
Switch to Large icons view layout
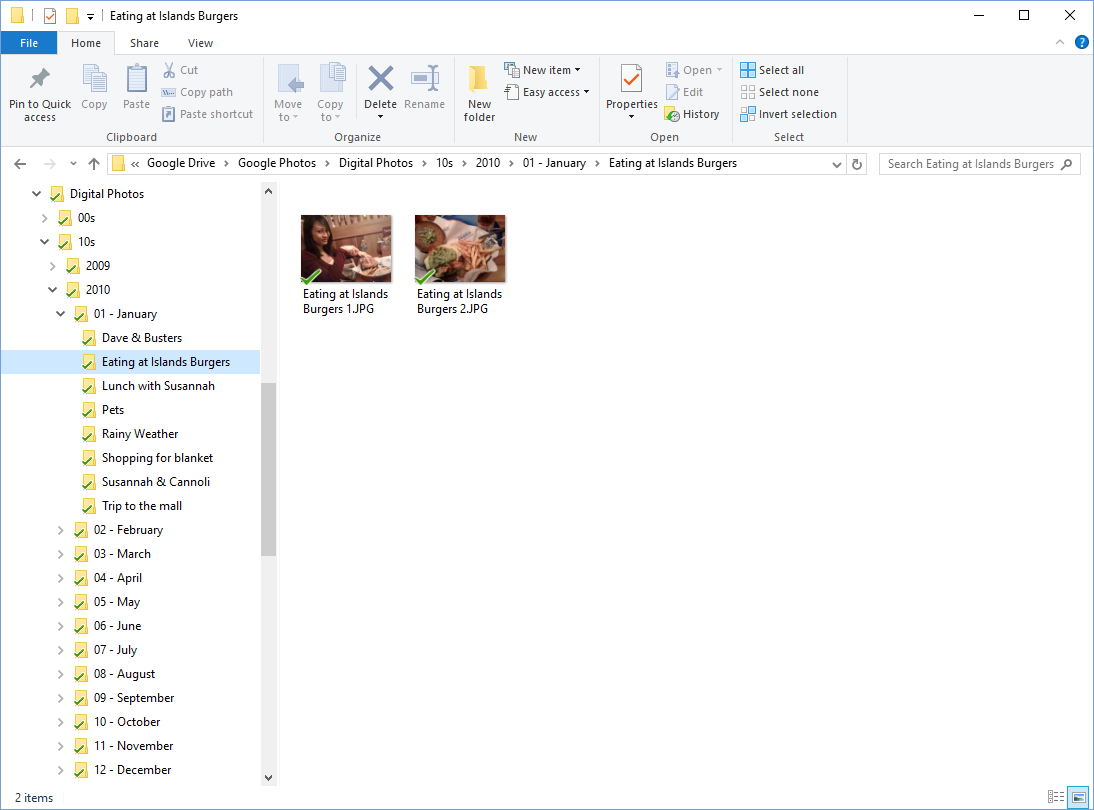click(x=1079, y=797)
